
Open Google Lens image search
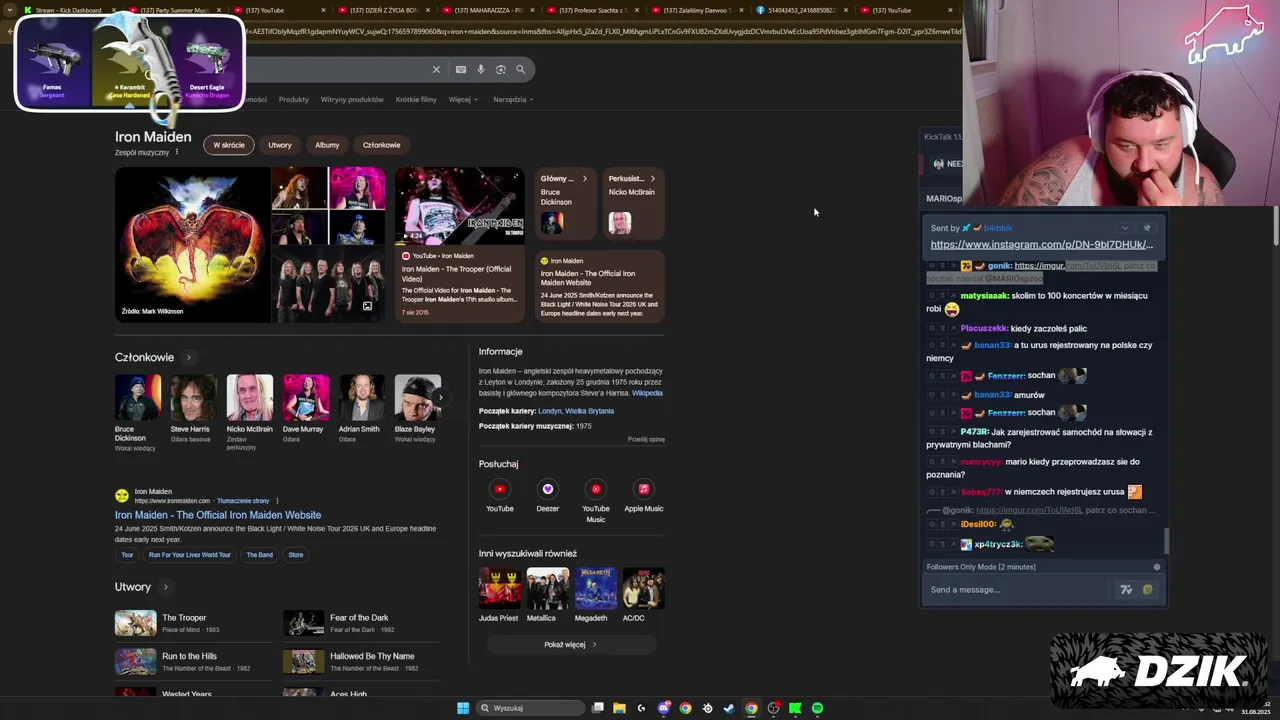coord(501,69)
